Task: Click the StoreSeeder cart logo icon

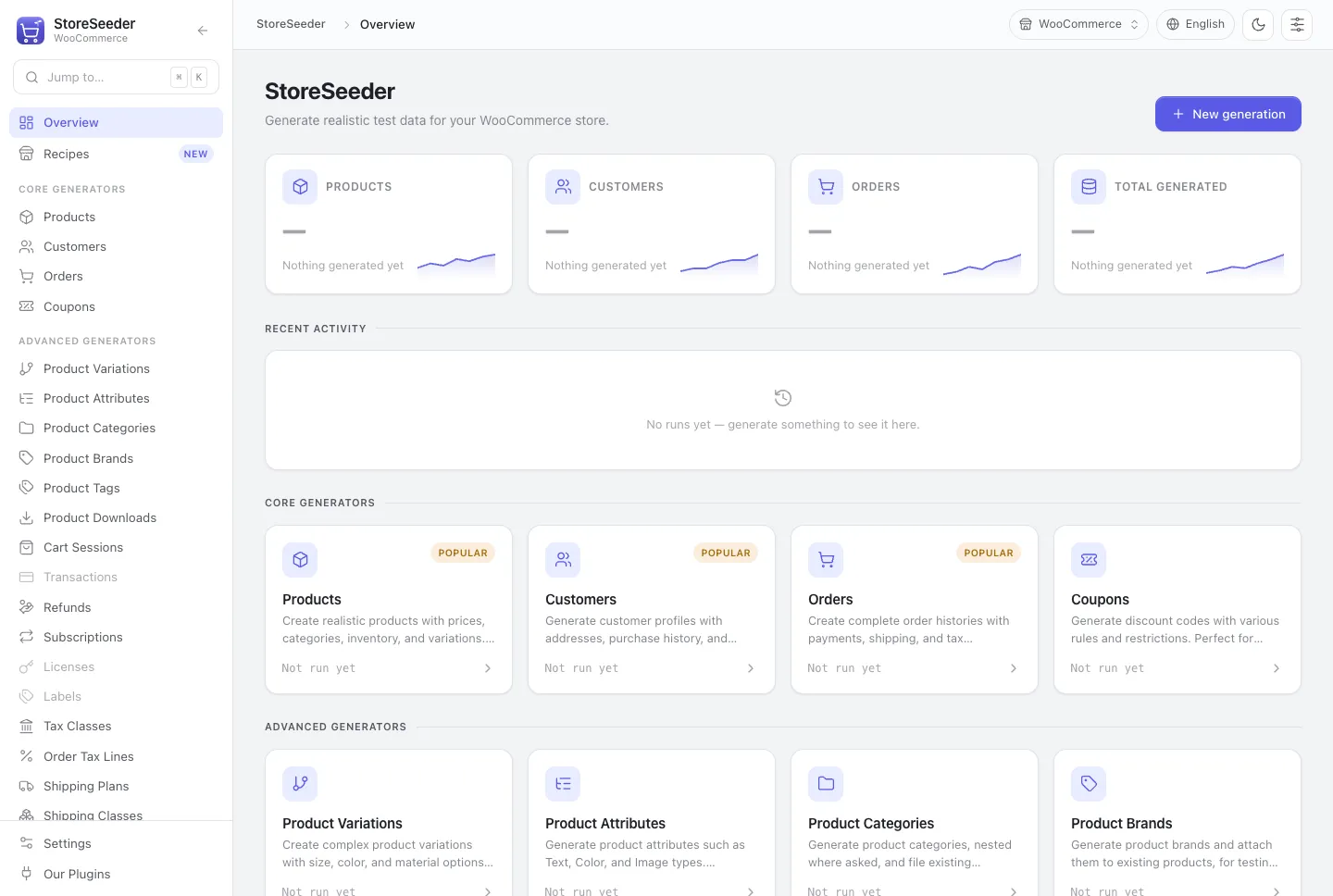Action: [x=31, y=31]
